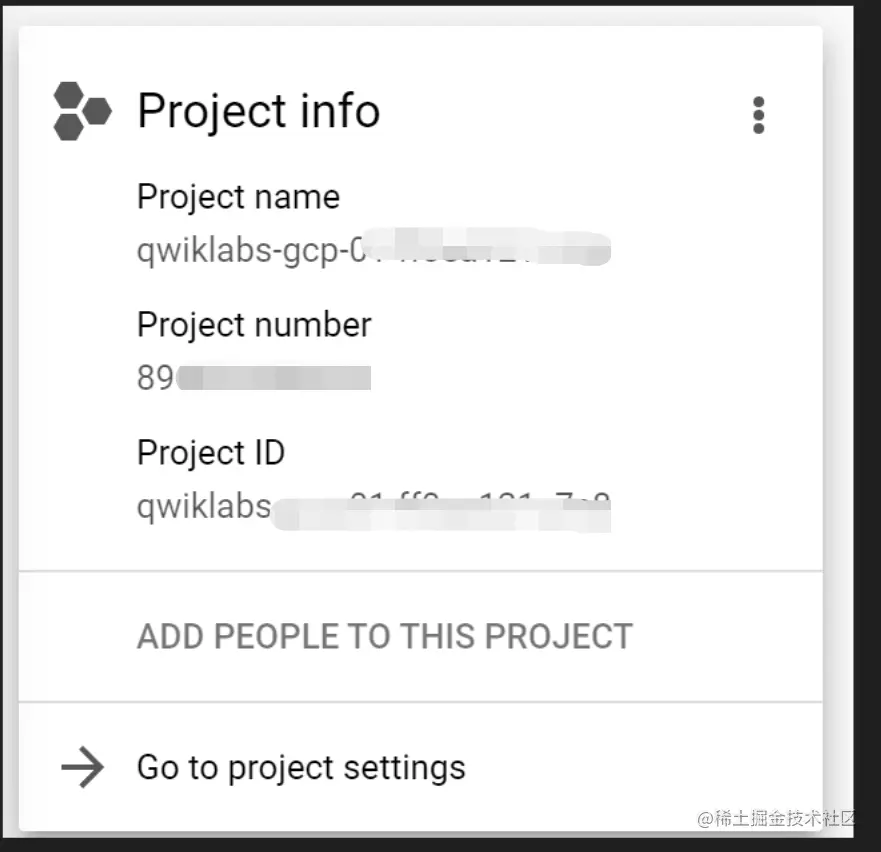The image size is (881, 852).
Task: Select the Project number label
Action: 254,325
